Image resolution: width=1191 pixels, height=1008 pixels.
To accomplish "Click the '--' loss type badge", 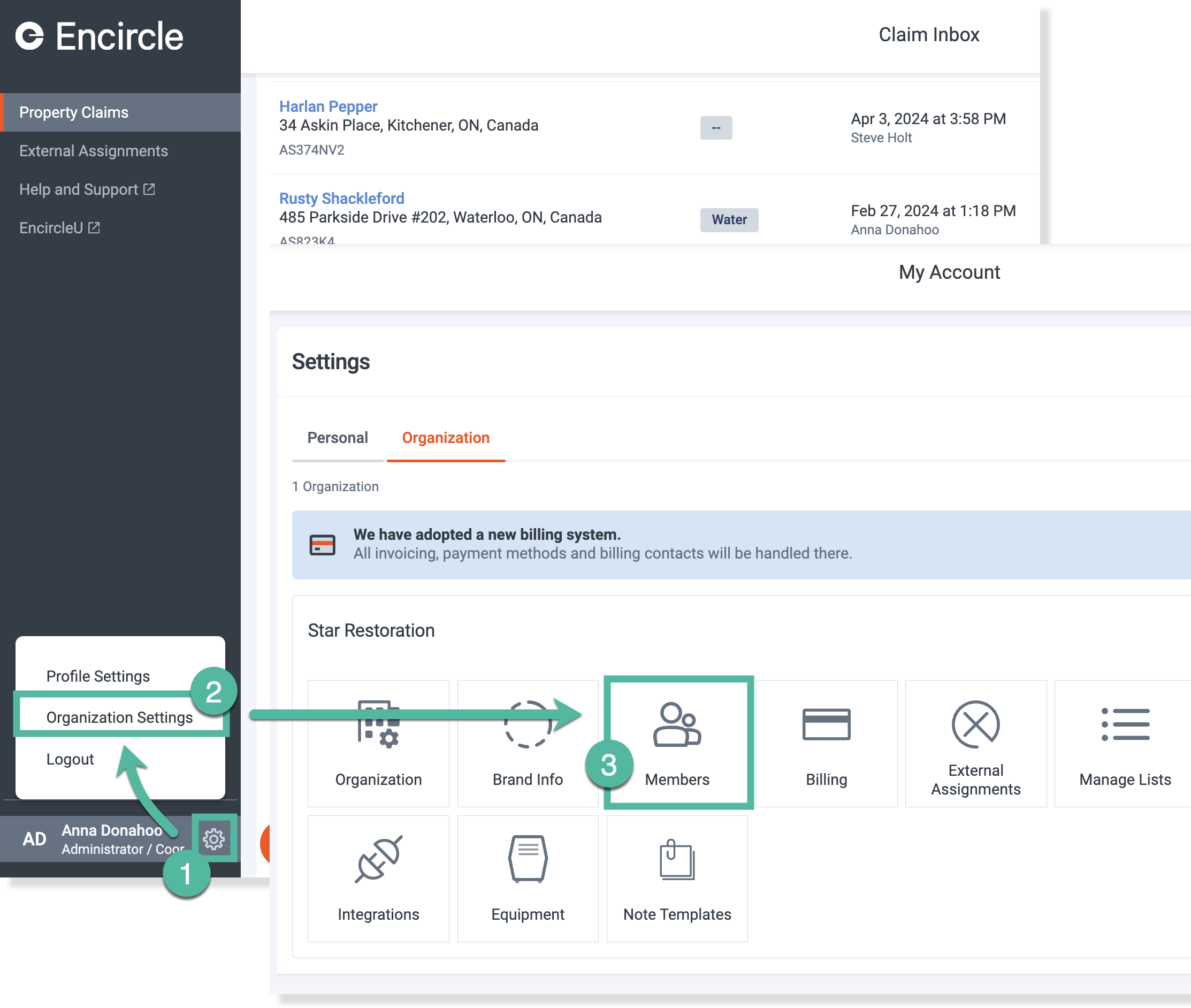I will point(716,127).
